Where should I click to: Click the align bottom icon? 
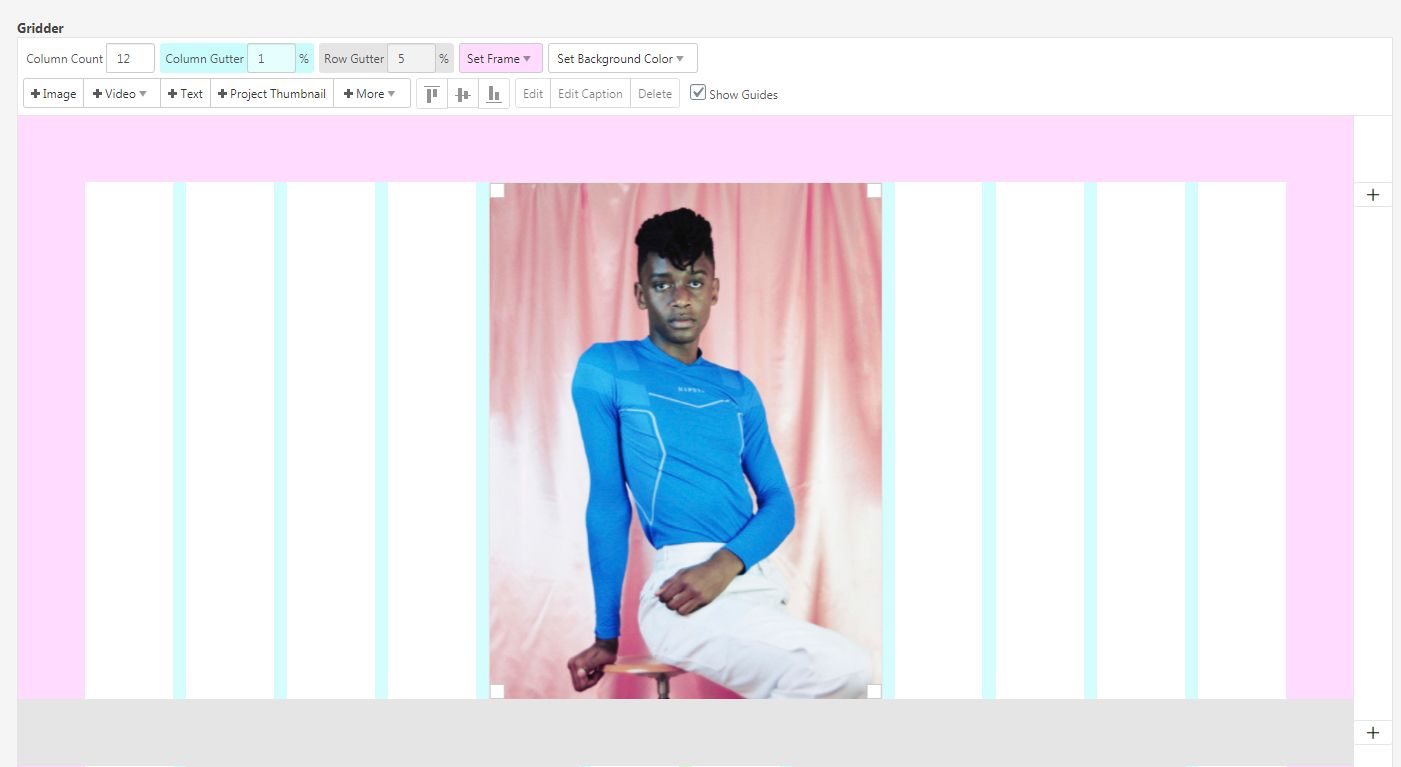click(x=493, y=94)
